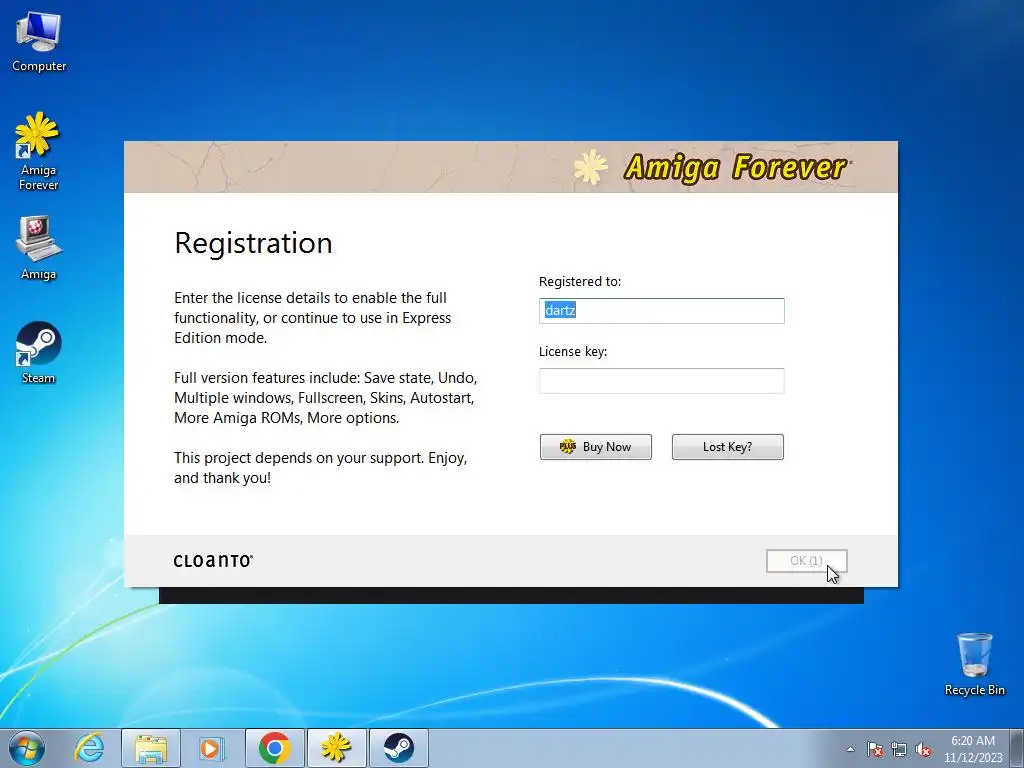The image size is (1024, 768).
Task: Click the Show desktop strip
Action: [x=1017, y=748]
